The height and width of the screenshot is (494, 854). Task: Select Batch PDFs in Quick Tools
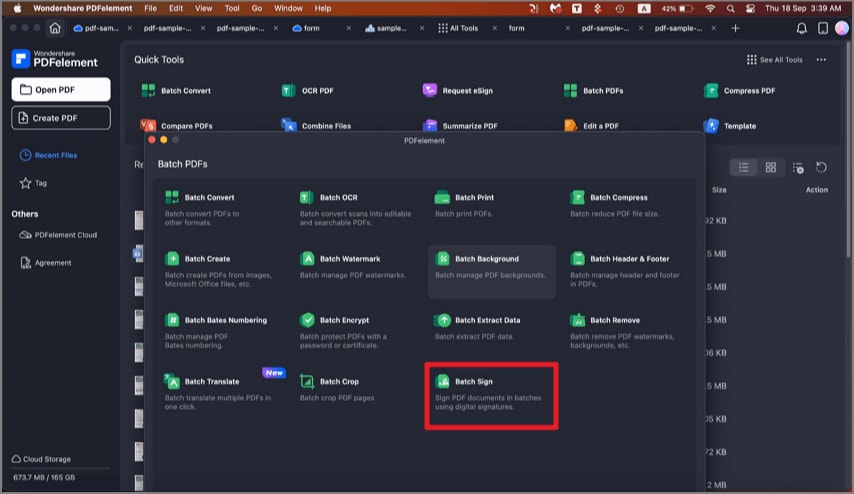(x=594, y=90)
